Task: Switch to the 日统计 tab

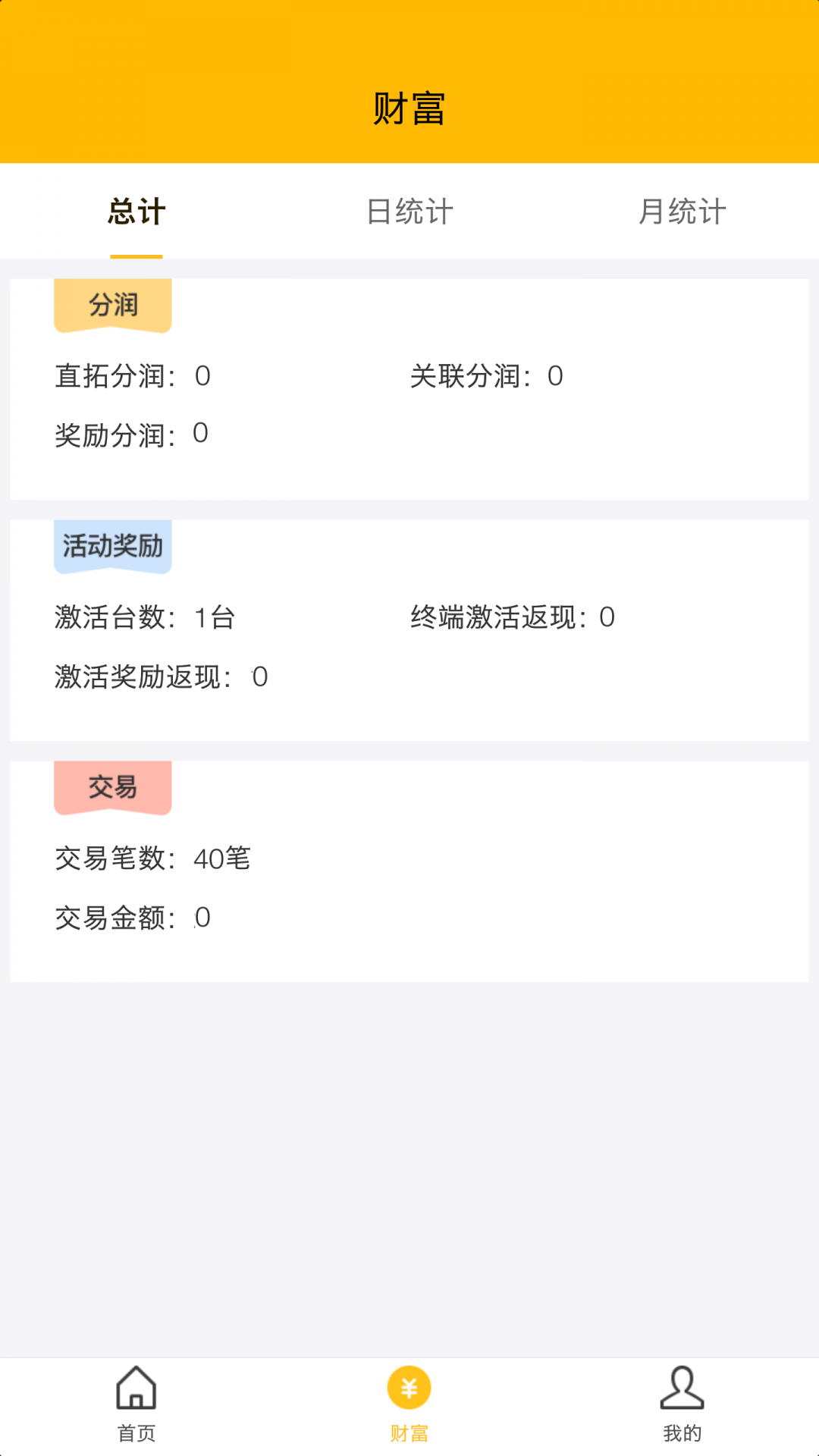Action: tap(409, 212)
